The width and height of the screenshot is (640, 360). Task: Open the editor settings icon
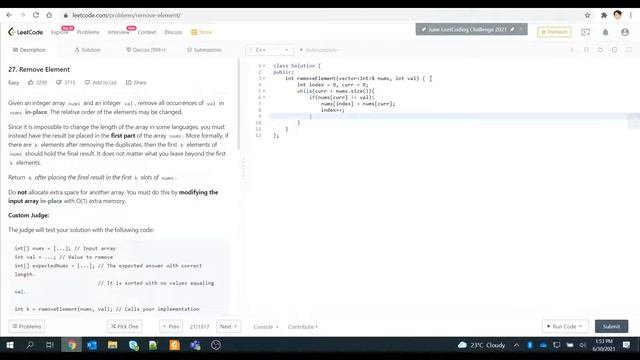click(614, 50)
